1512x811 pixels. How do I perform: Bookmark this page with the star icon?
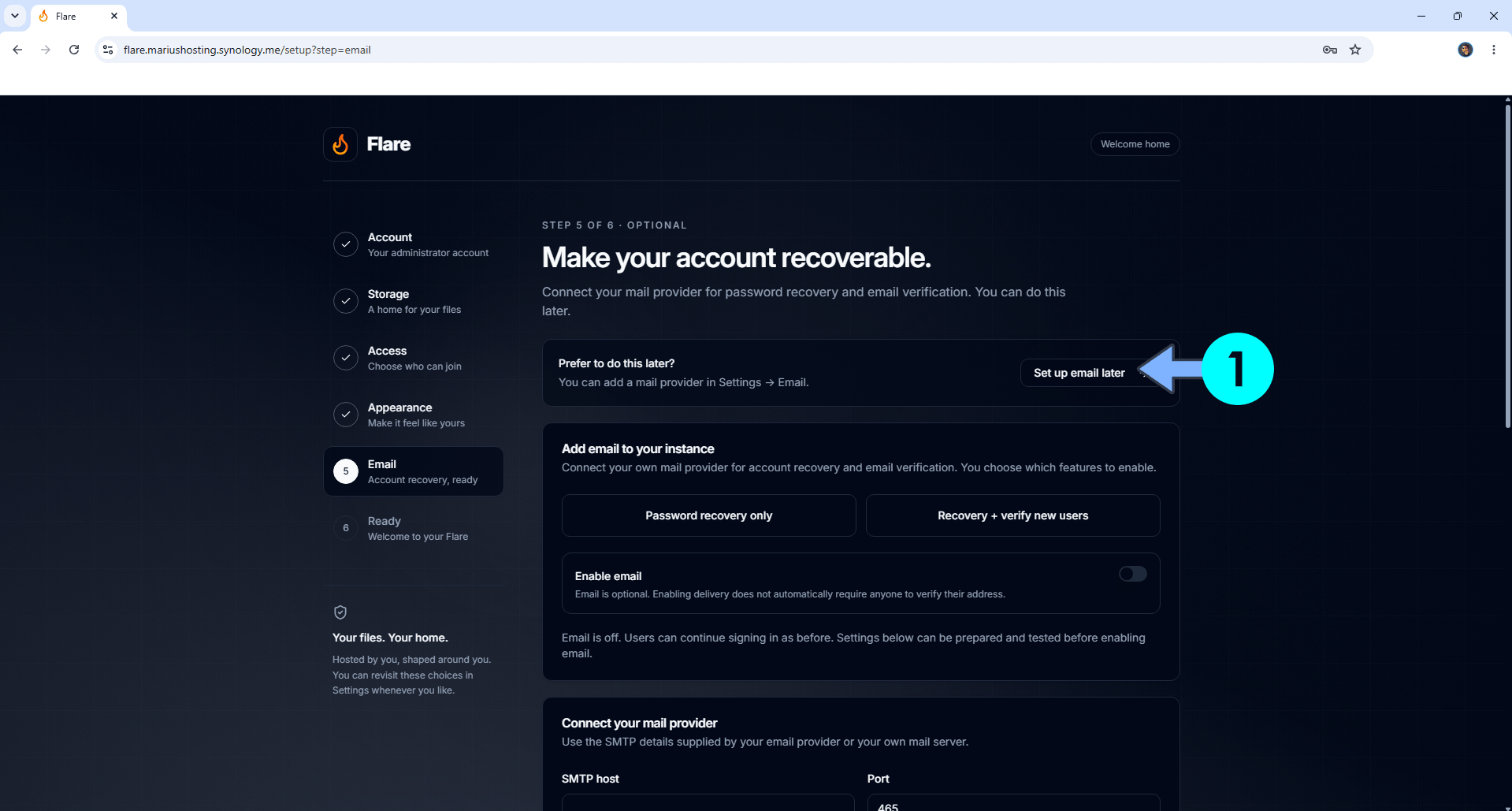(x=1355, y=50)
